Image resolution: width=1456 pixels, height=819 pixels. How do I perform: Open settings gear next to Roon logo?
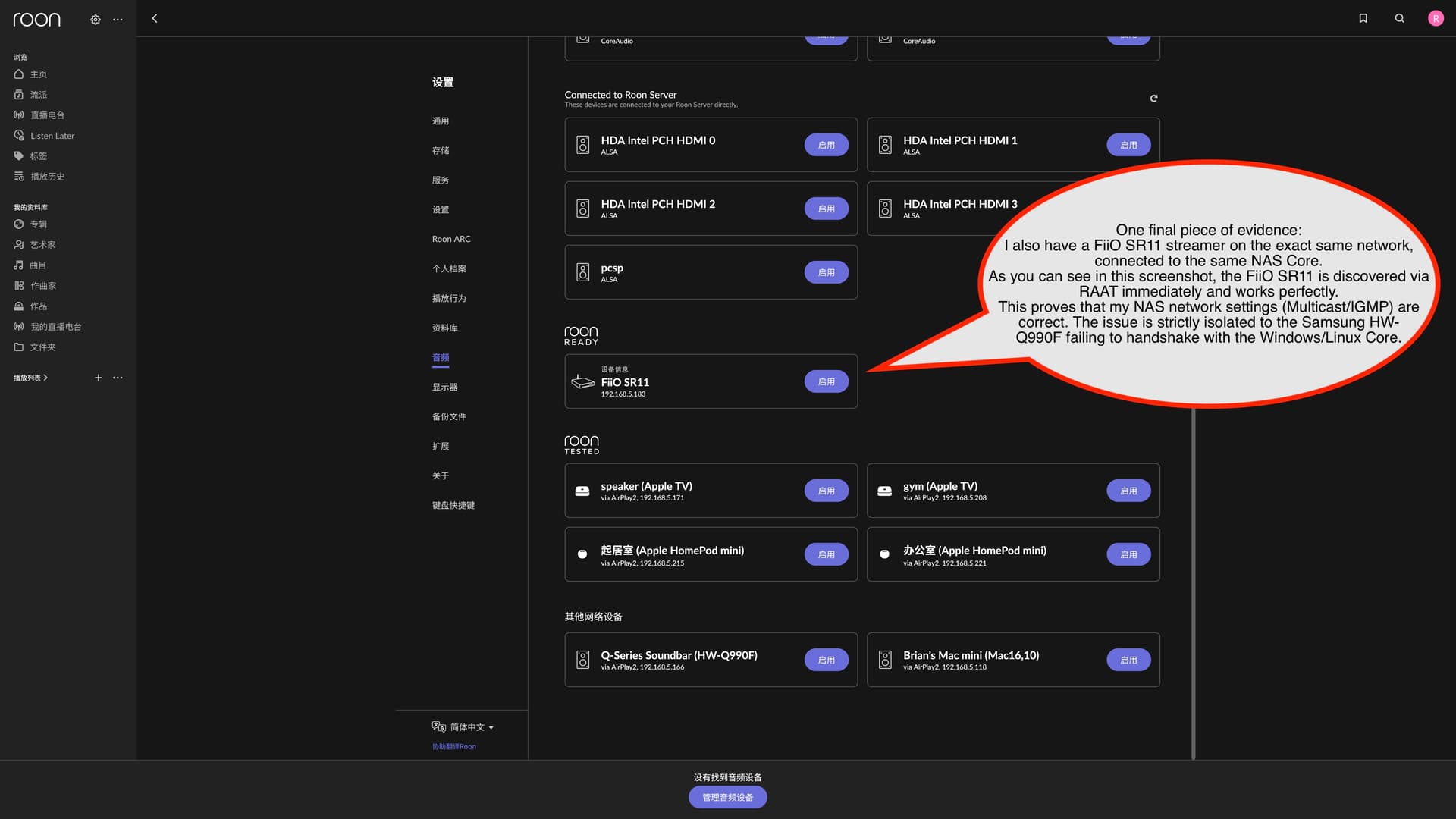[x=95, y=20]
